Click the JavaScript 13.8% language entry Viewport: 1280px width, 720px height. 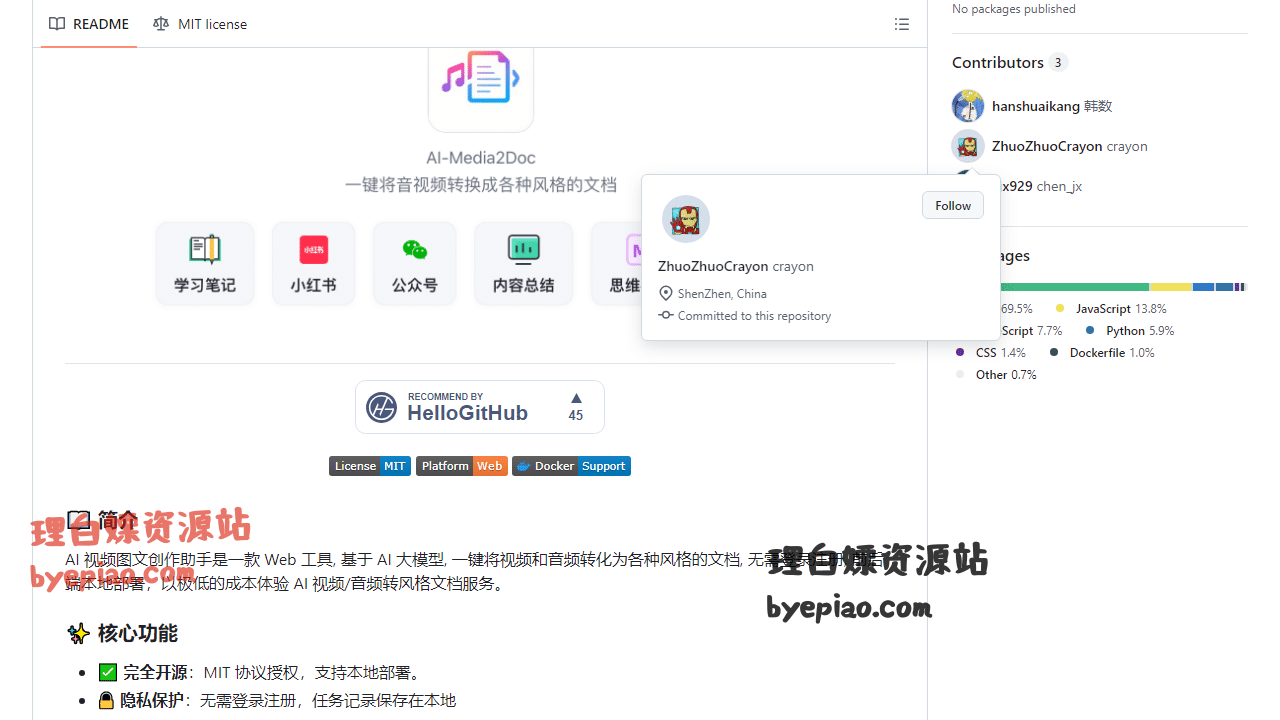(1111, 309)
